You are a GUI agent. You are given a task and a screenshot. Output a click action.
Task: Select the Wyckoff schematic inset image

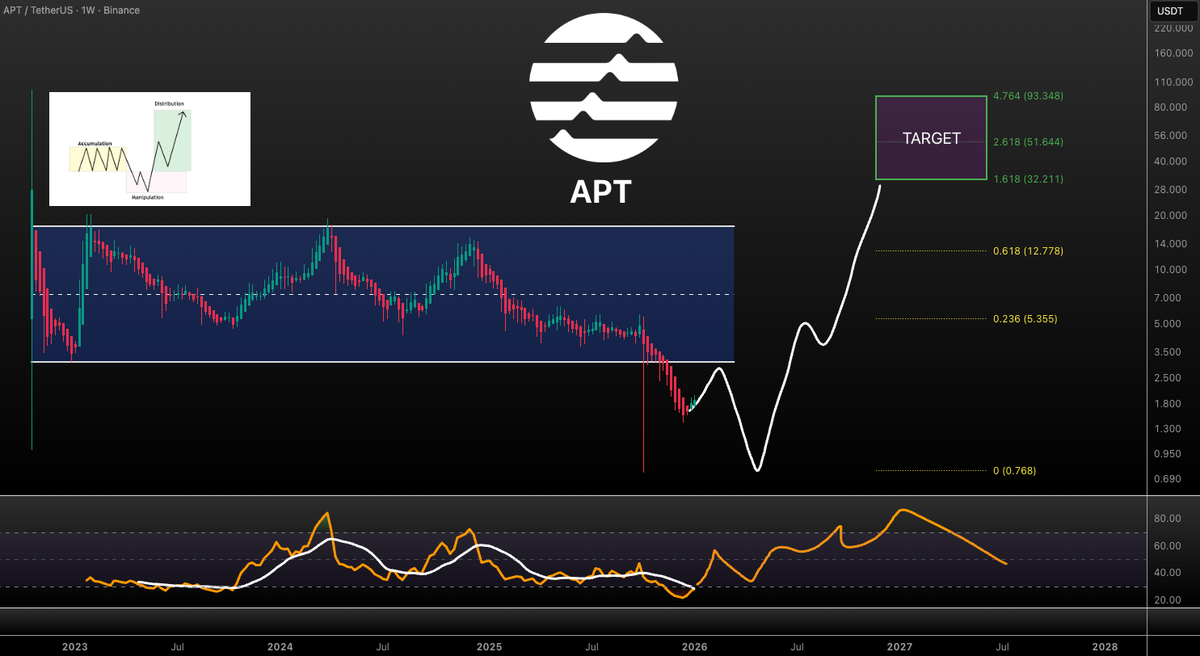pos(150,148)
